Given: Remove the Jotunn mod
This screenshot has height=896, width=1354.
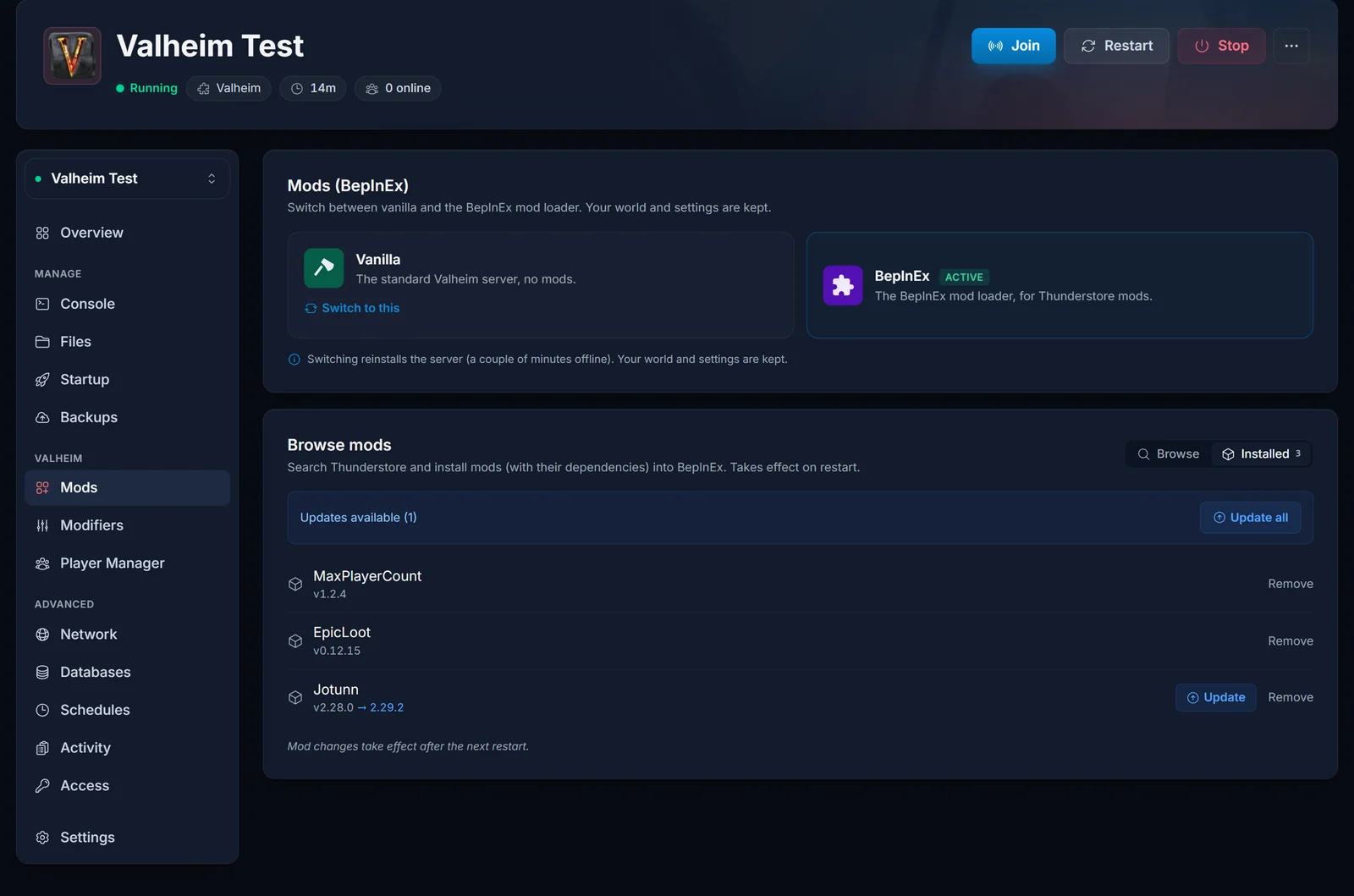Looking at the screenshot, I should tap(1291, 697).
